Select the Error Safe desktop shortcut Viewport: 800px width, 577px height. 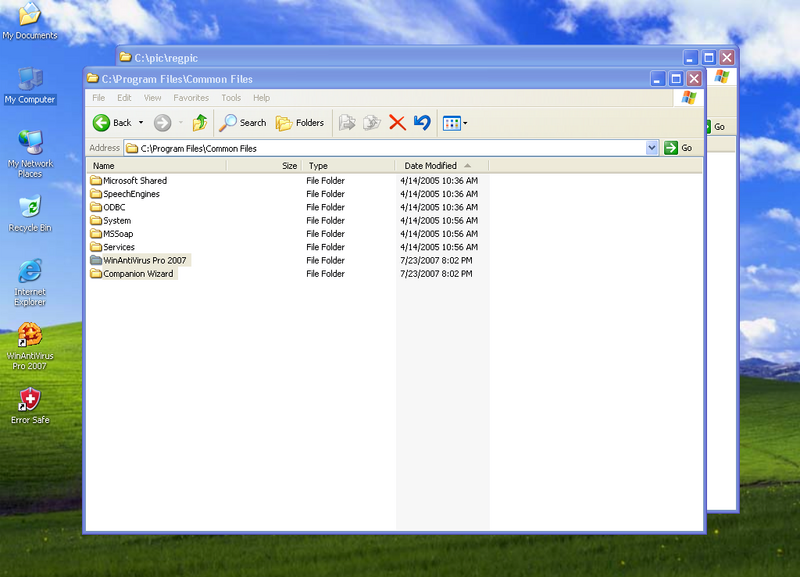click(30, 406)
